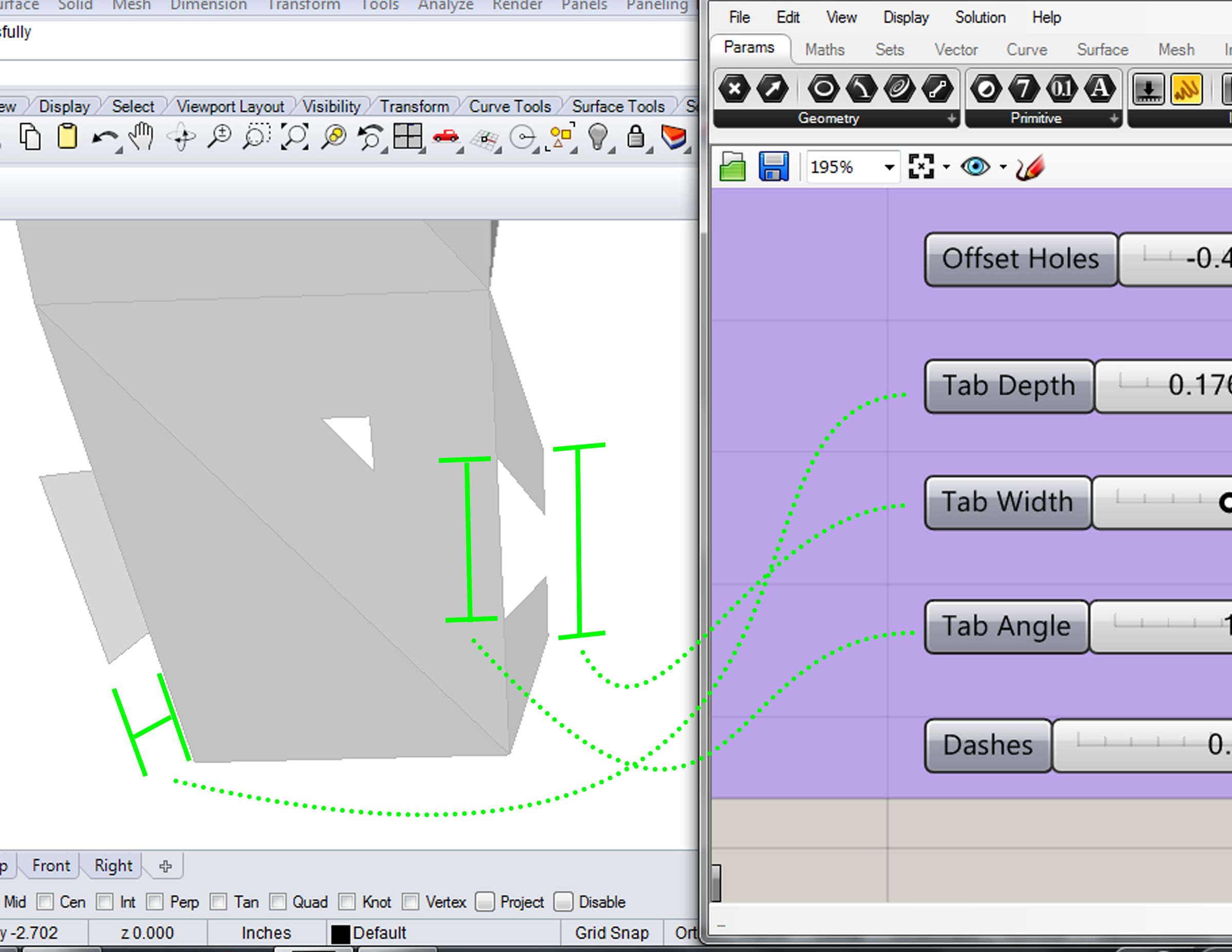1232x952 pixels.
Task: Open a Grasshopper definition file
Action: tap(732, 166)
